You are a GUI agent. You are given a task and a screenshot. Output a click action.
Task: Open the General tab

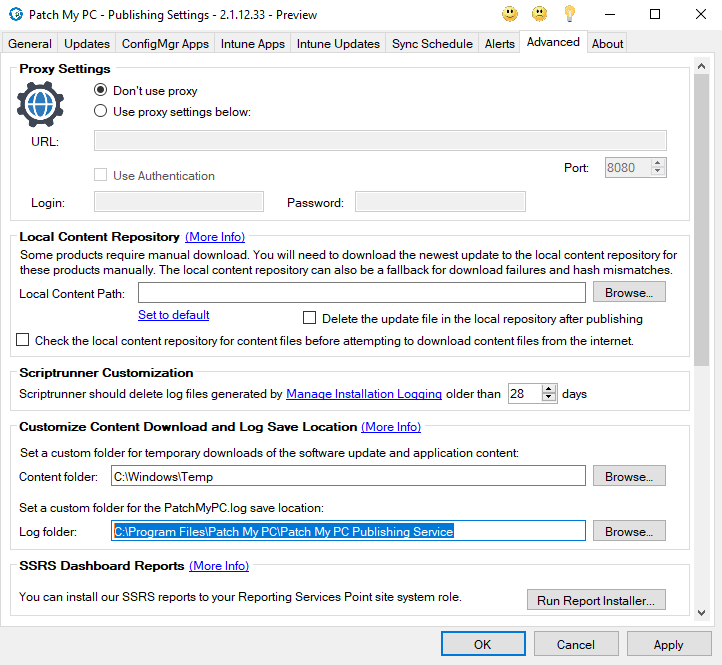[30, 44]
